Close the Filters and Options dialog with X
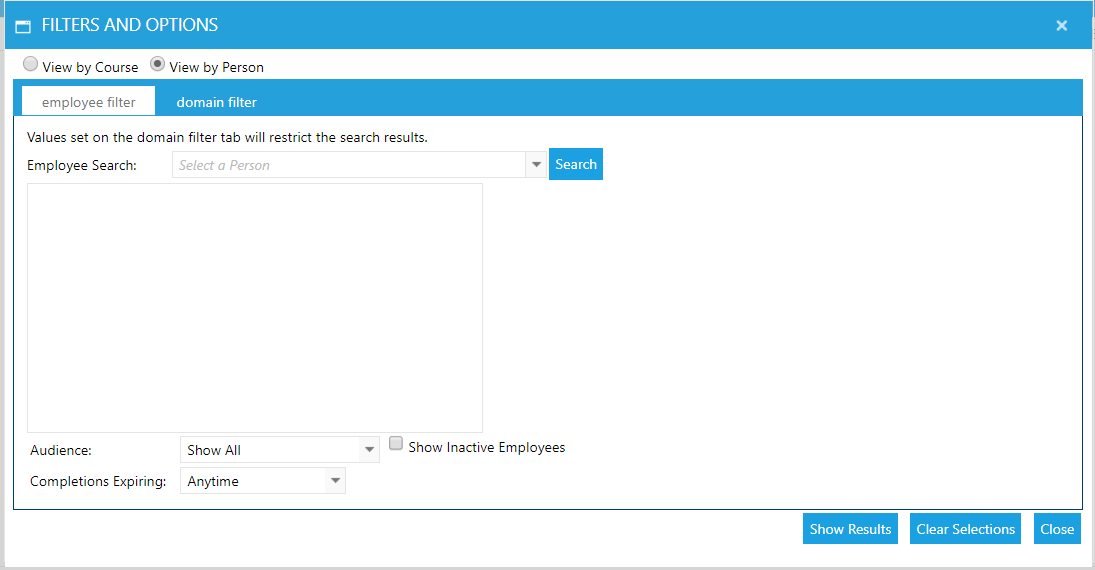The width and height of the screenshot is (1095, 570). [x=1061, y=26]
